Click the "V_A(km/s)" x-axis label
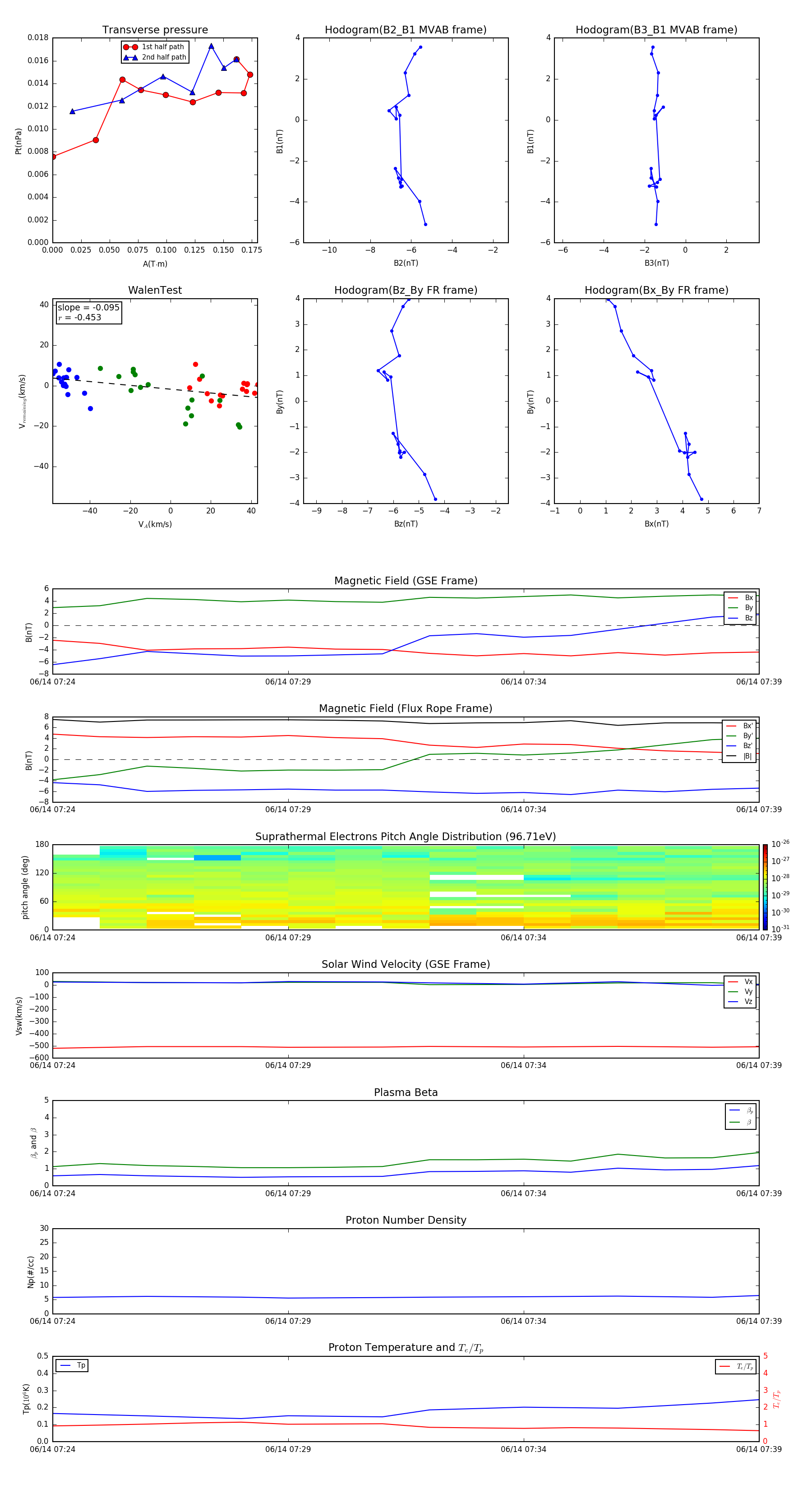 click(155, 524)
